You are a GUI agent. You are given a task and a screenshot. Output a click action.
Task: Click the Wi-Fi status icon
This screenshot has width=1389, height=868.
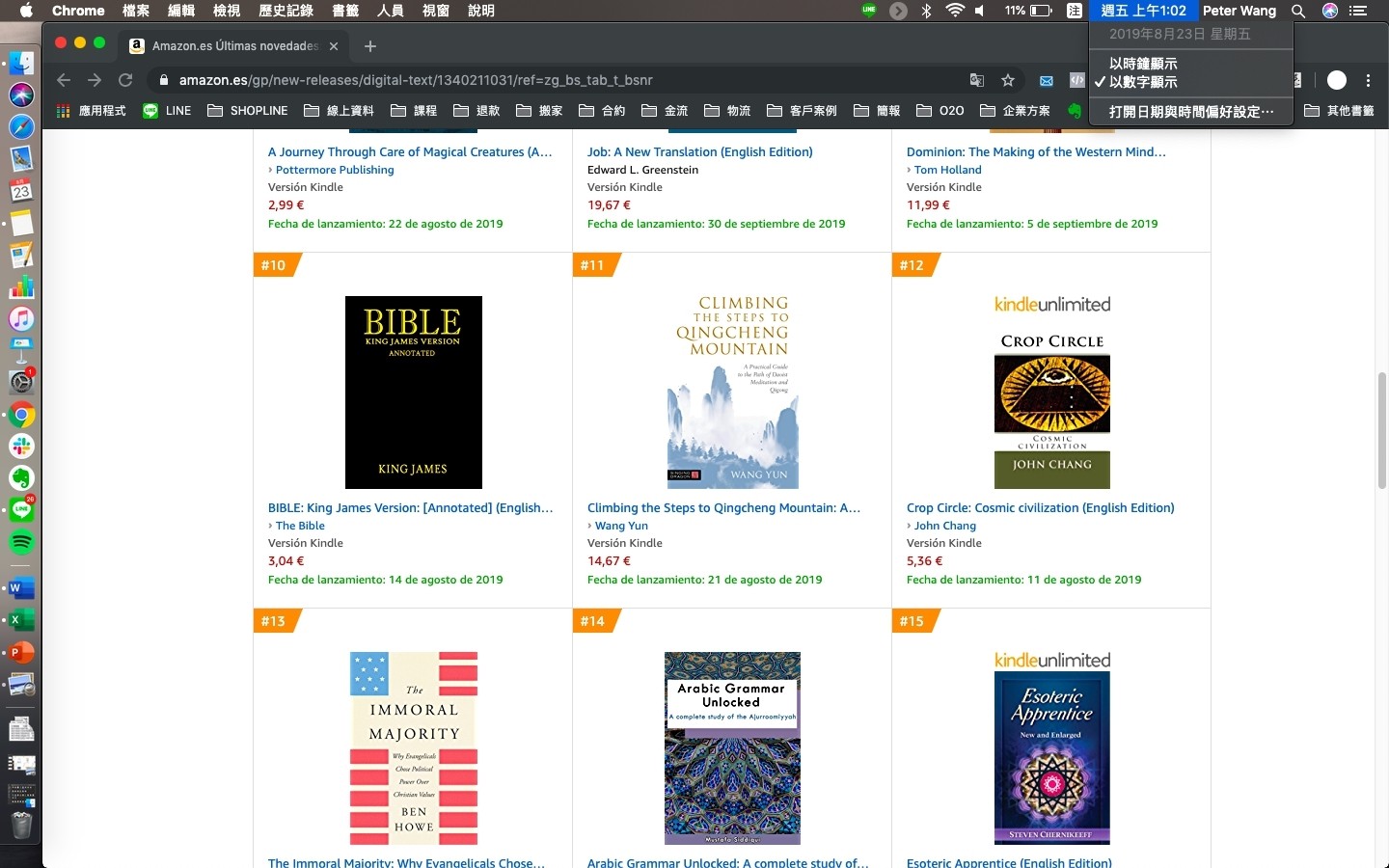(x=955, y=11)
